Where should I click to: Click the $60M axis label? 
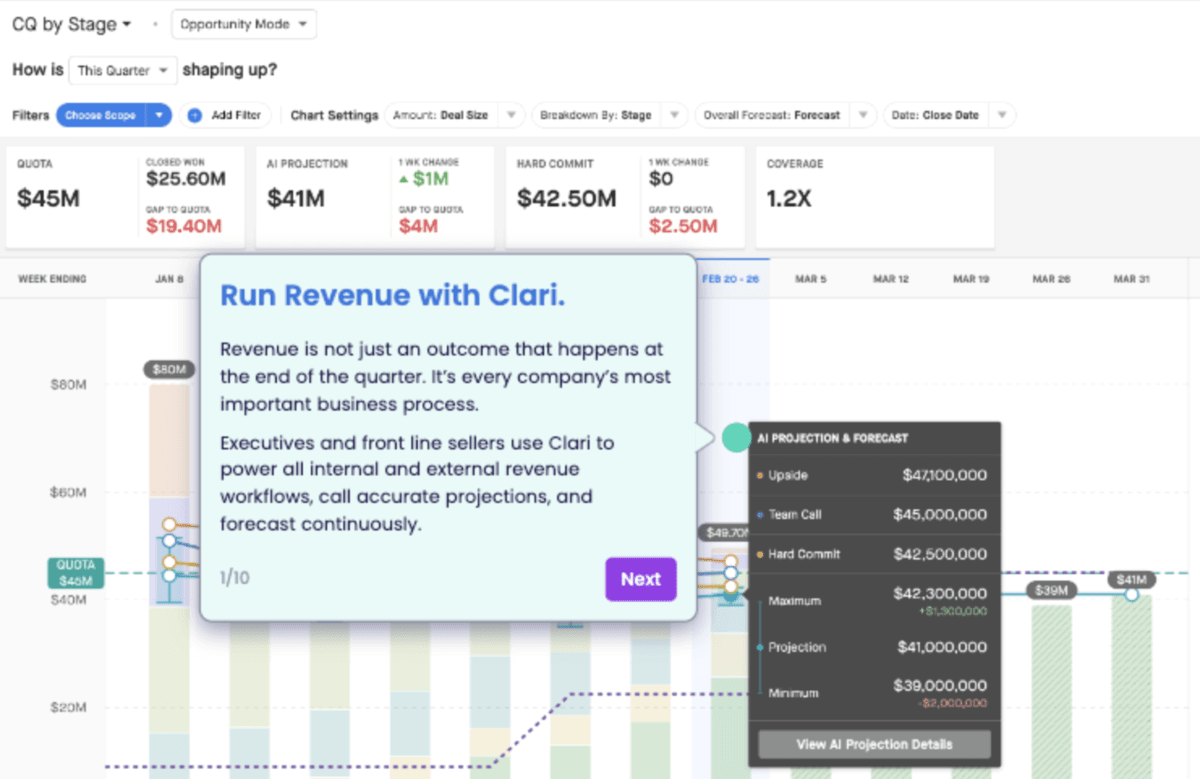(x=68, y=492)
